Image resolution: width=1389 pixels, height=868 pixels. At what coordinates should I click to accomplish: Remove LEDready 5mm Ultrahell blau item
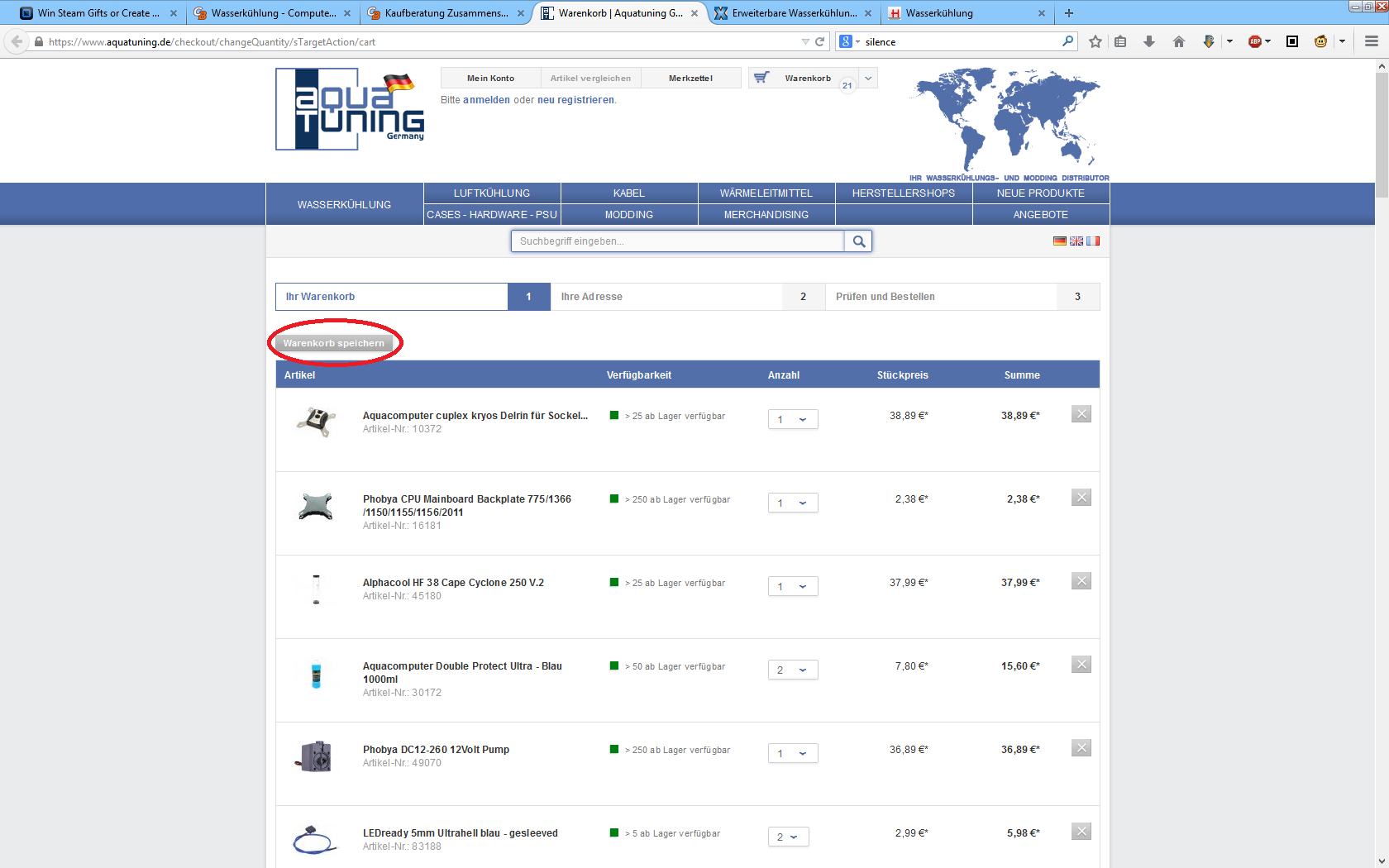pyautogui.click(x=1081, y=832)
